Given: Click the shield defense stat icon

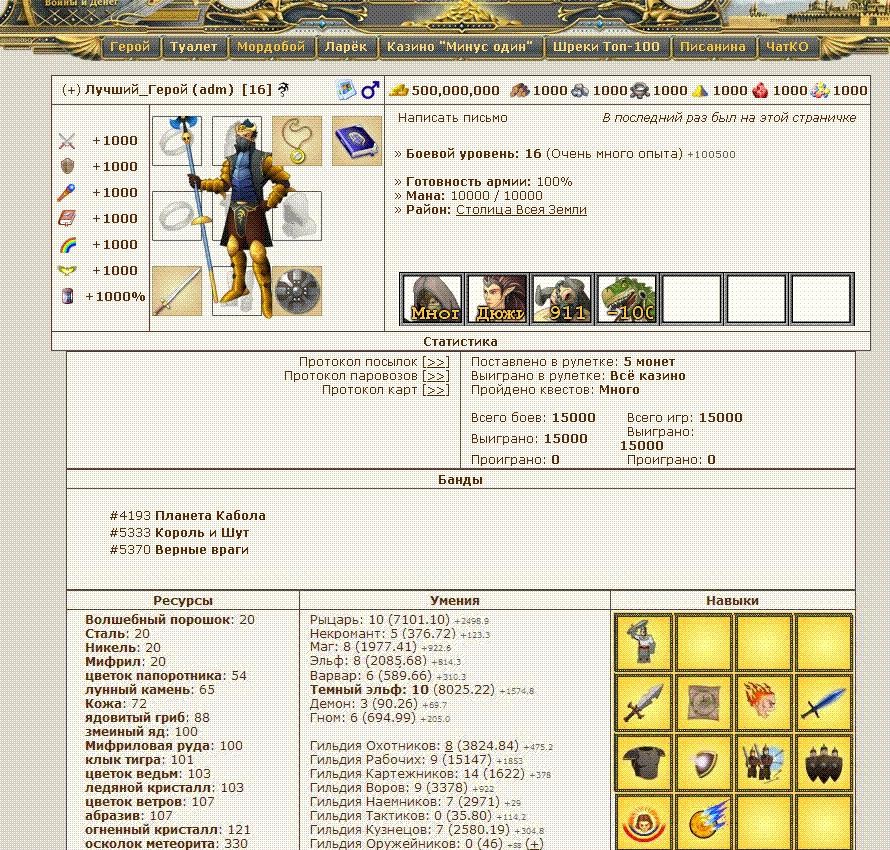Looking at the screenshot, I should [67, 166].
